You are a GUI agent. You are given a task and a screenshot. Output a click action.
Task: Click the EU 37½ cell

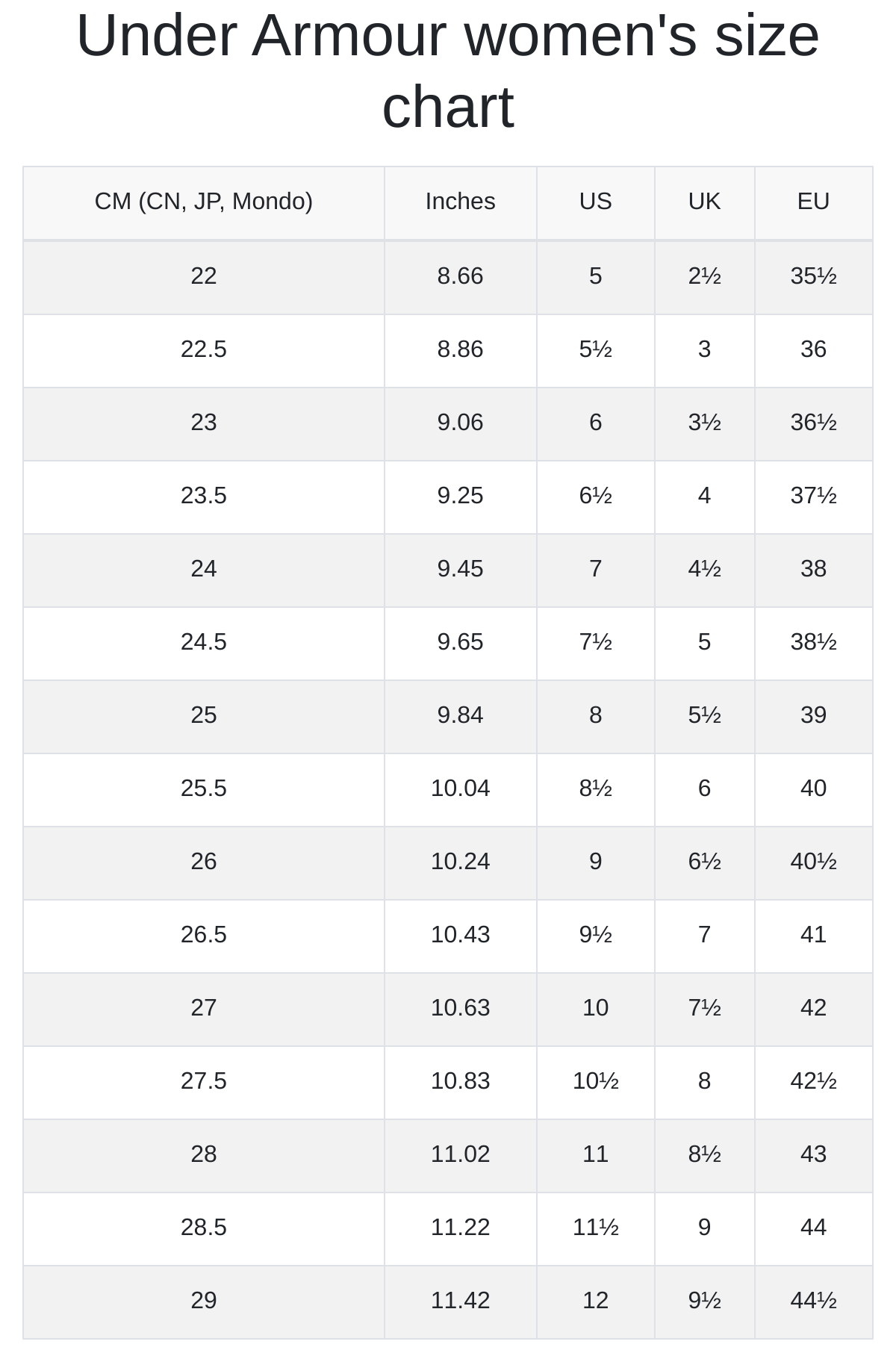pyautogui.click(x=814, y=497)
